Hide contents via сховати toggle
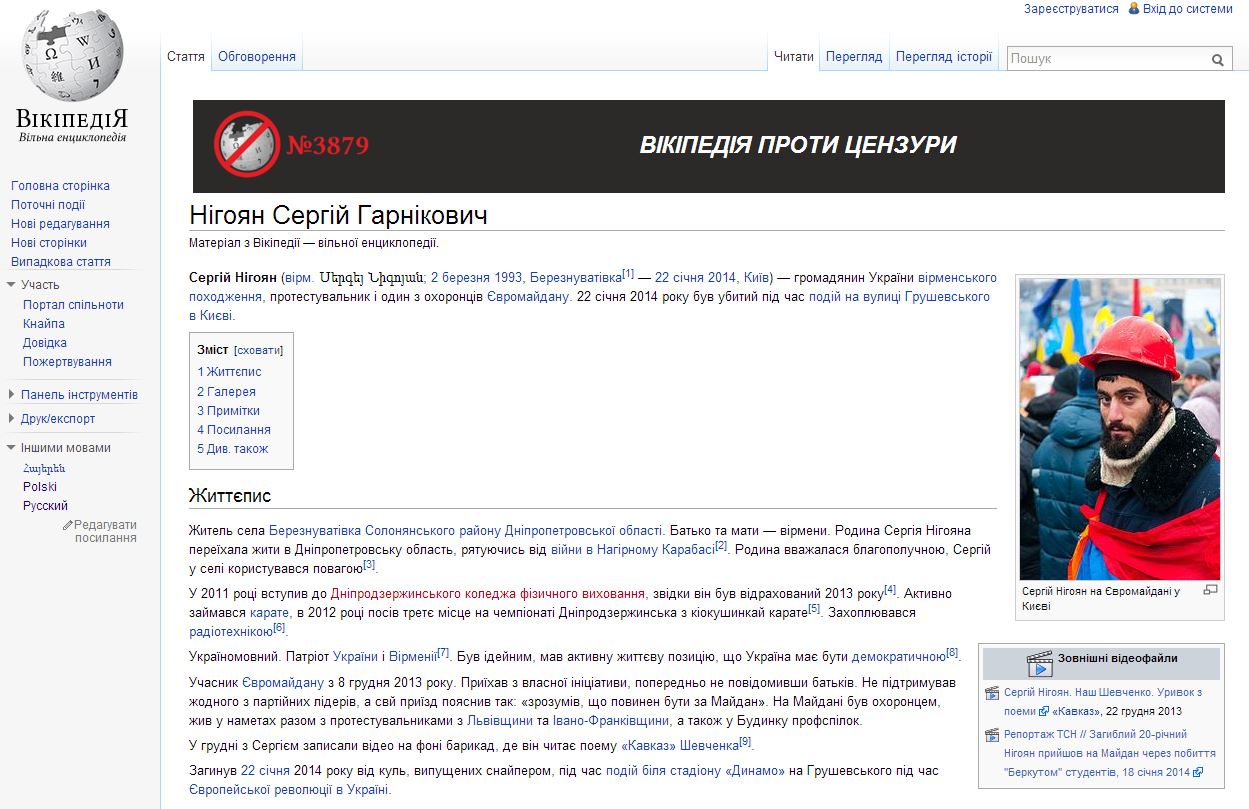1249x809 pixels. click(x=258, y=350)
